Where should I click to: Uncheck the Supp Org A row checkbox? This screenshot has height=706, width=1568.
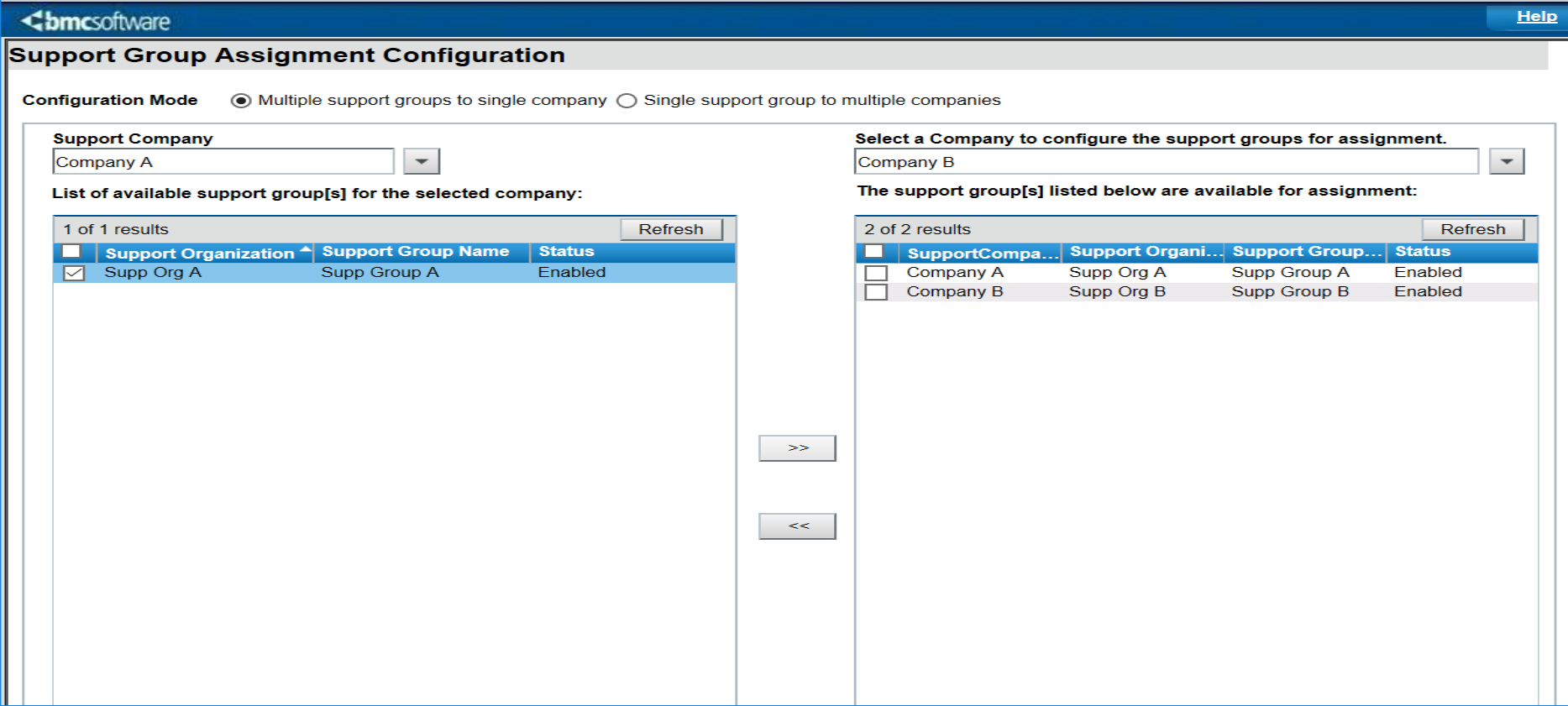74,273
